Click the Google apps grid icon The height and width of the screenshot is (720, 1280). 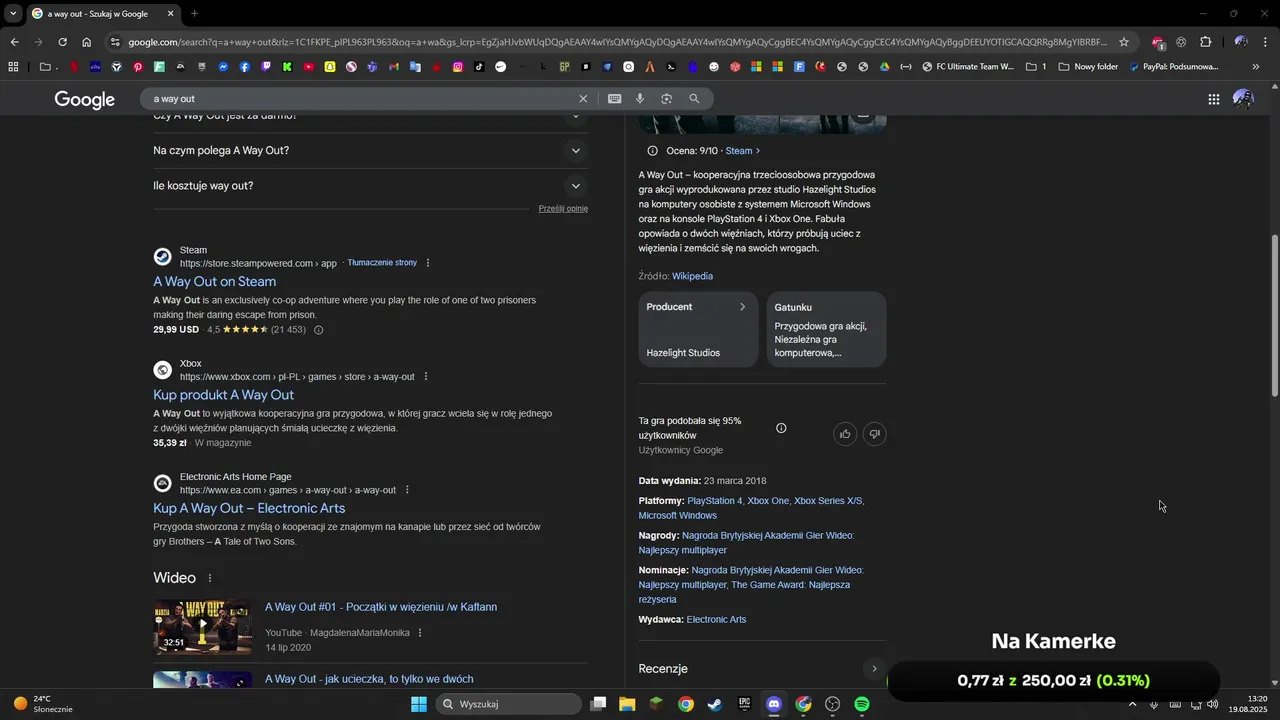tap(1213, 99)
